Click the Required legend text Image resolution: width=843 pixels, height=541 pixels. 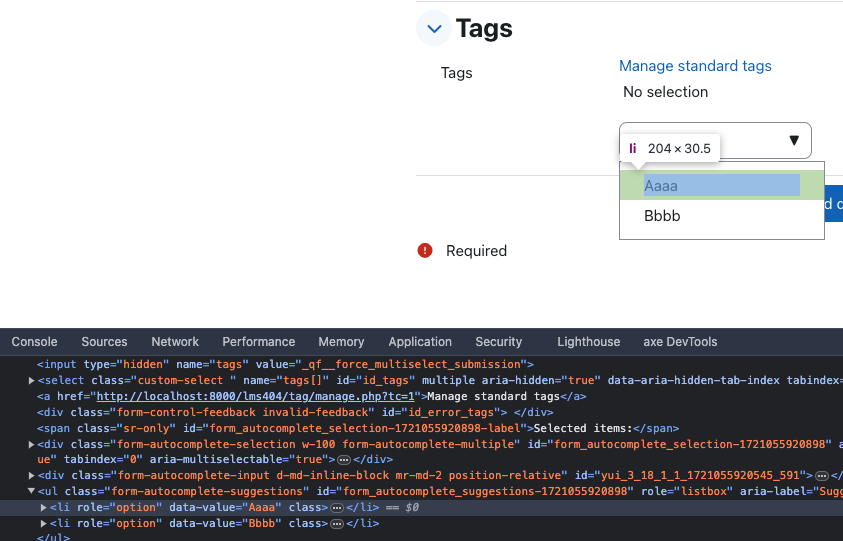point(476,251)
